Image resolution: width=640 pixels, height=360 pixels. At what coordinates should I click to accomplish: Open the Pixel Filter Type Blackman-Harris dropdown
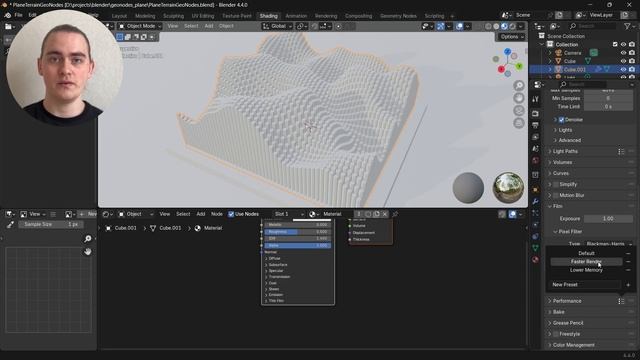(x=609, y=244)
